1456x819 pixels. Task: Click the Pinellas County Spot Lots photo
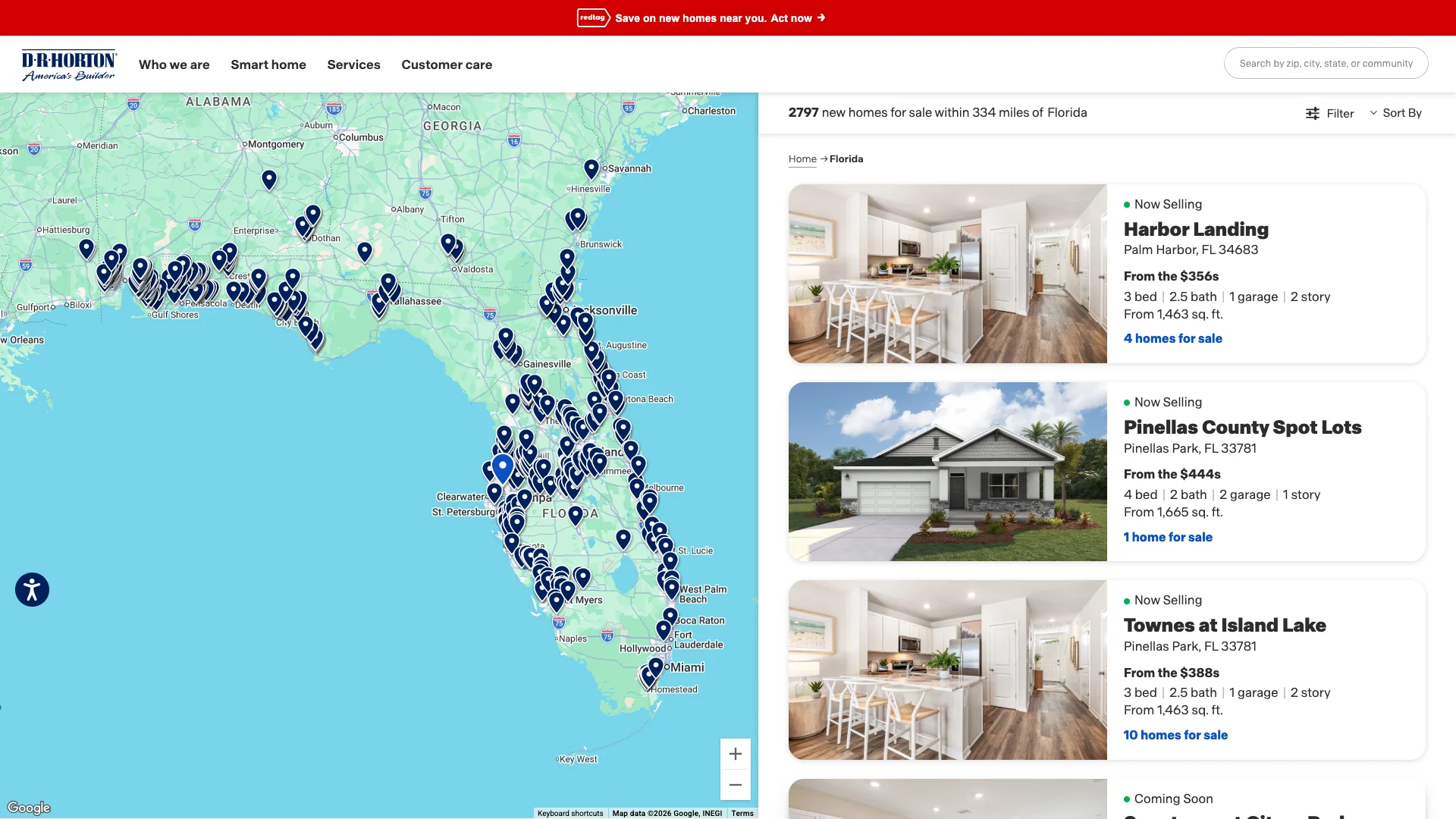pos(946,471)
